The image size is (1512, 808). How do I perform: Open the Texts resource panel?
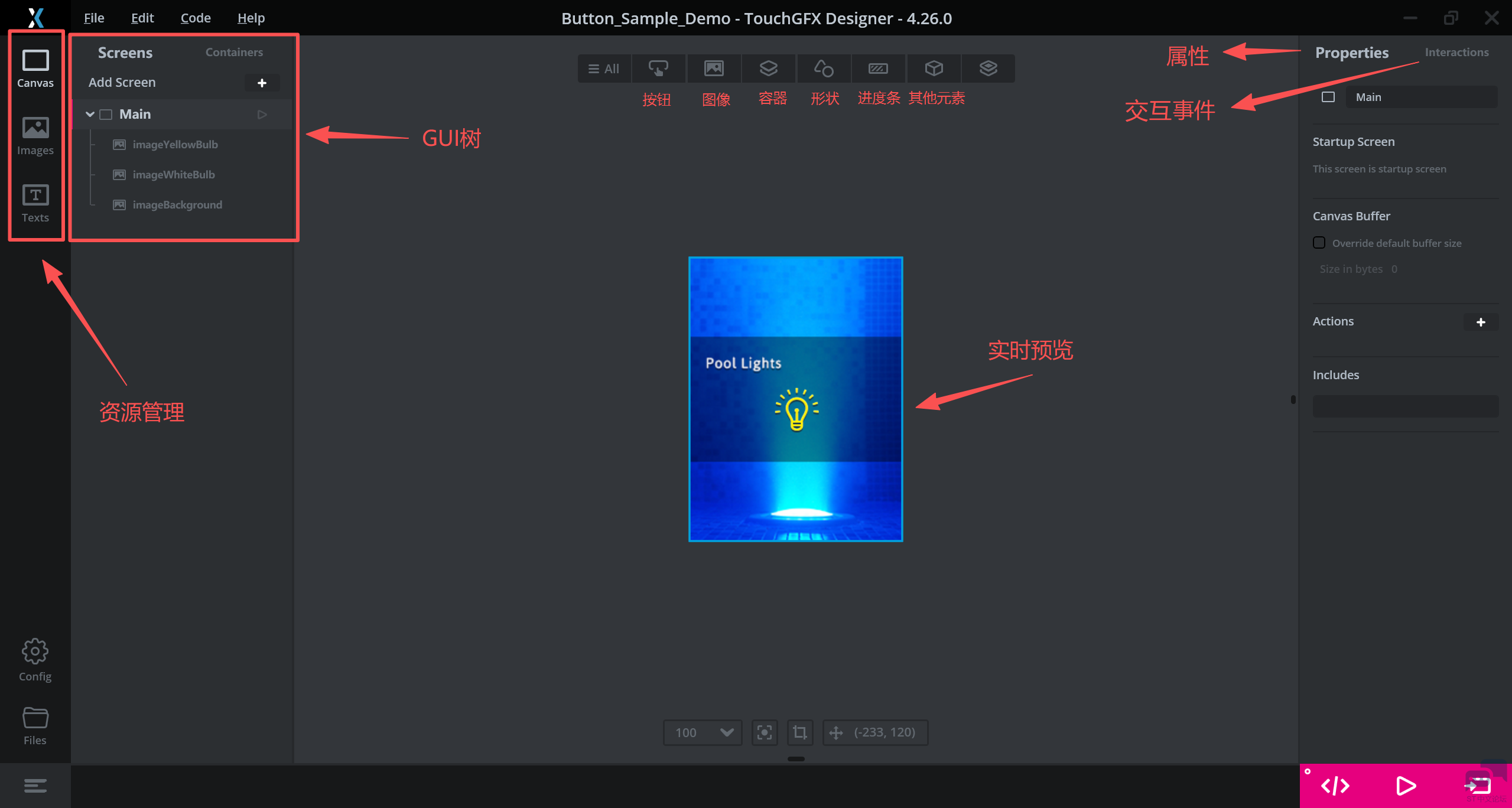click(35, 203)
